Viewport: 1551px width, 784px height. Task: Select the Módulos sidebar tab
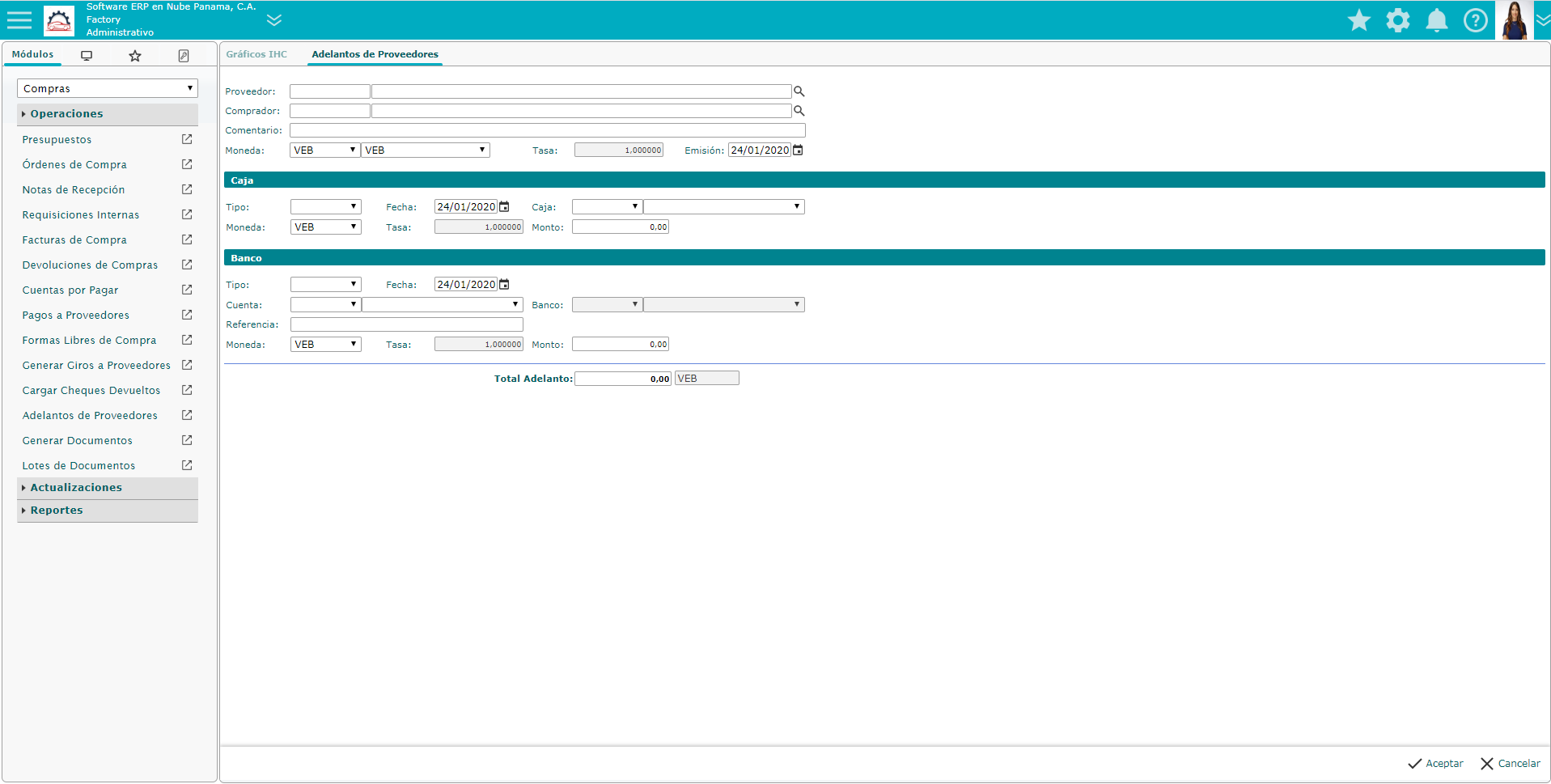pyautogui.click(x=32, y=54)
